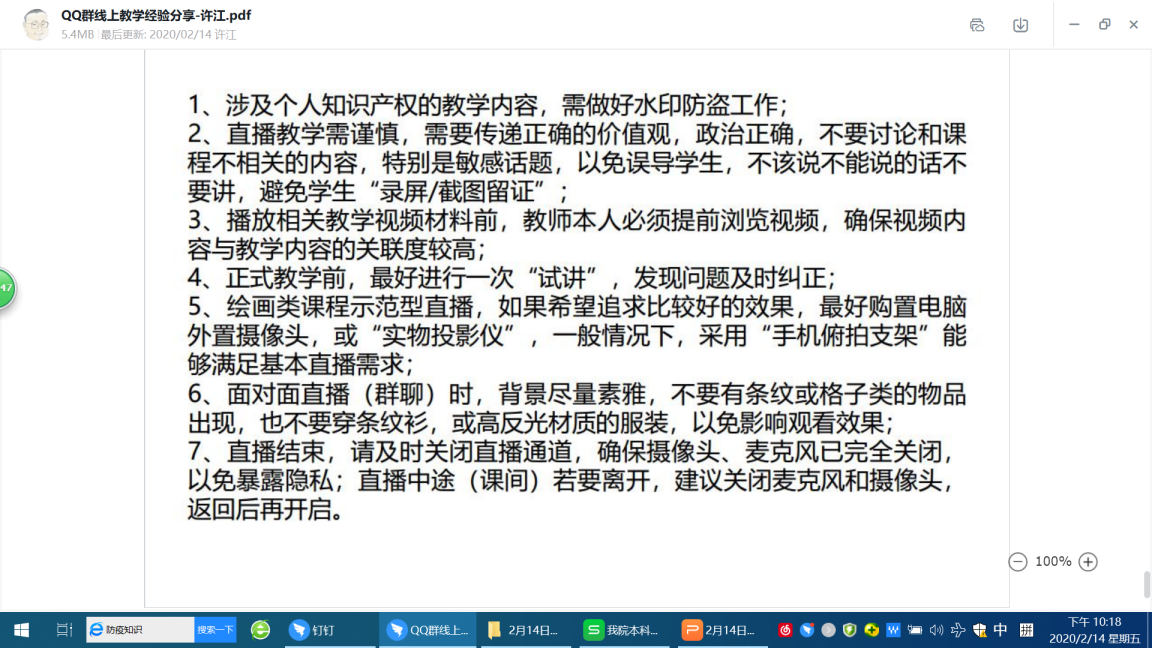Click the zoom in plus button
The image size is (1152, 648).
1088,562
